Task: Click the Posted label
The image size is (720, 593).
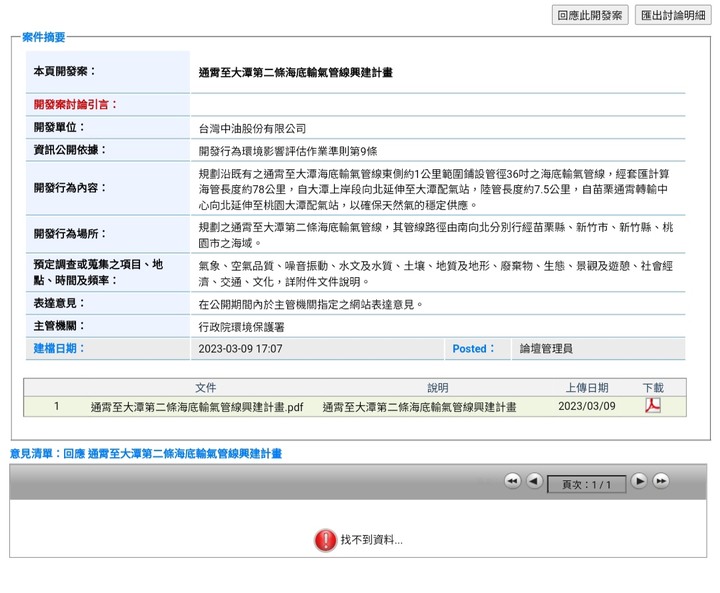Action: tap(473, 349)
